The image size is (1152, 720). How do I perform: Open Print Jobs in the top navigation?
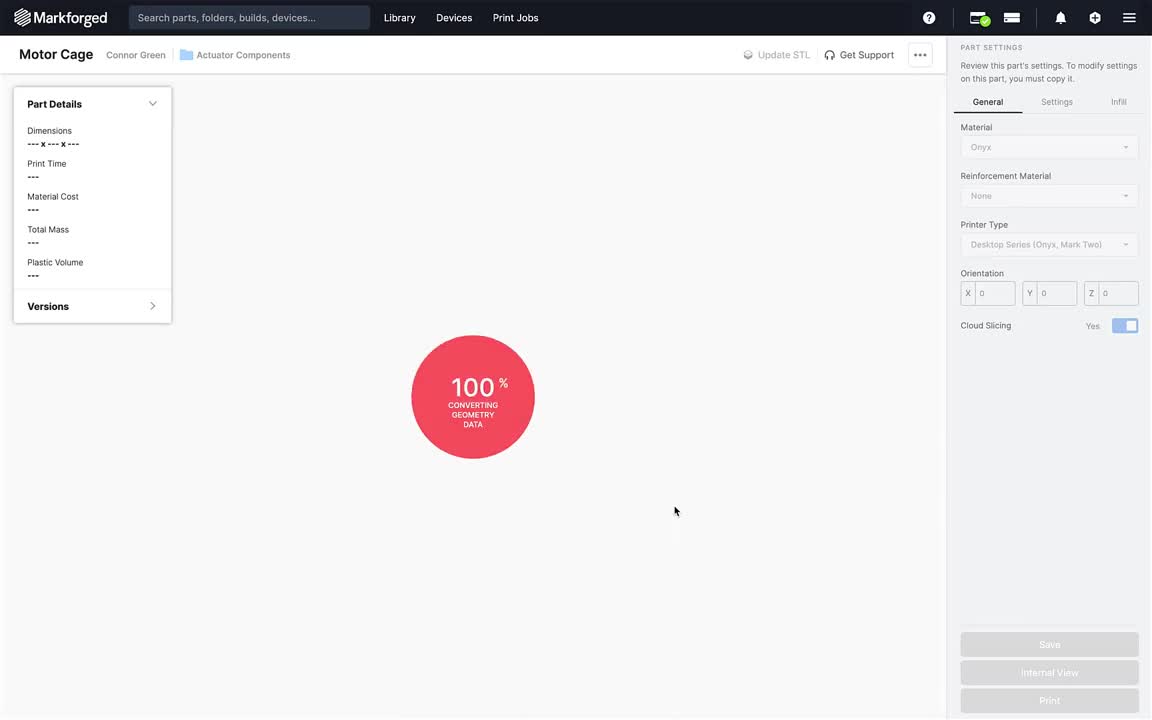tap(516, 18)
